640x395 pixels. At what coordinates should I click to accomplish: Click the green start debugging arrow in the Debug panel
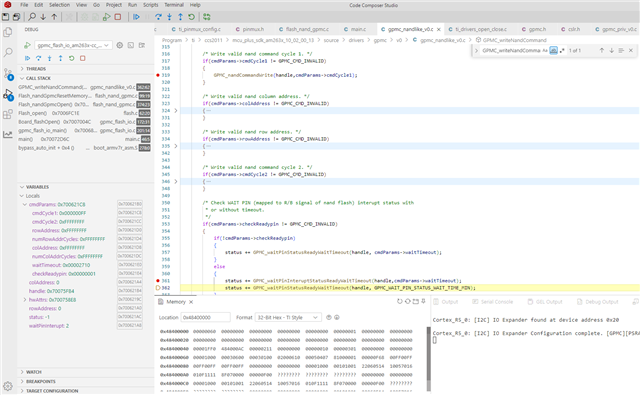27,45
